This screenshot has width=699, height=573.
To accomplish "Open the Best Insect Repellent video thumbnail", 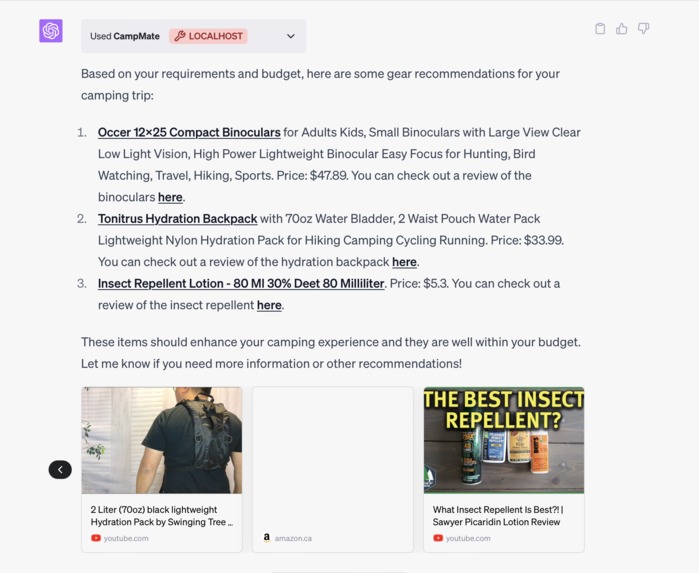I will coord(504,440).
